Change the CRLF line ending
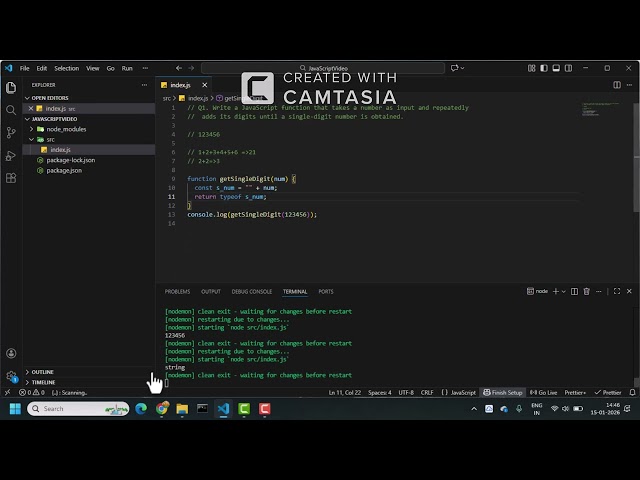Screen dimensions: 640x480 click(427, 392)
